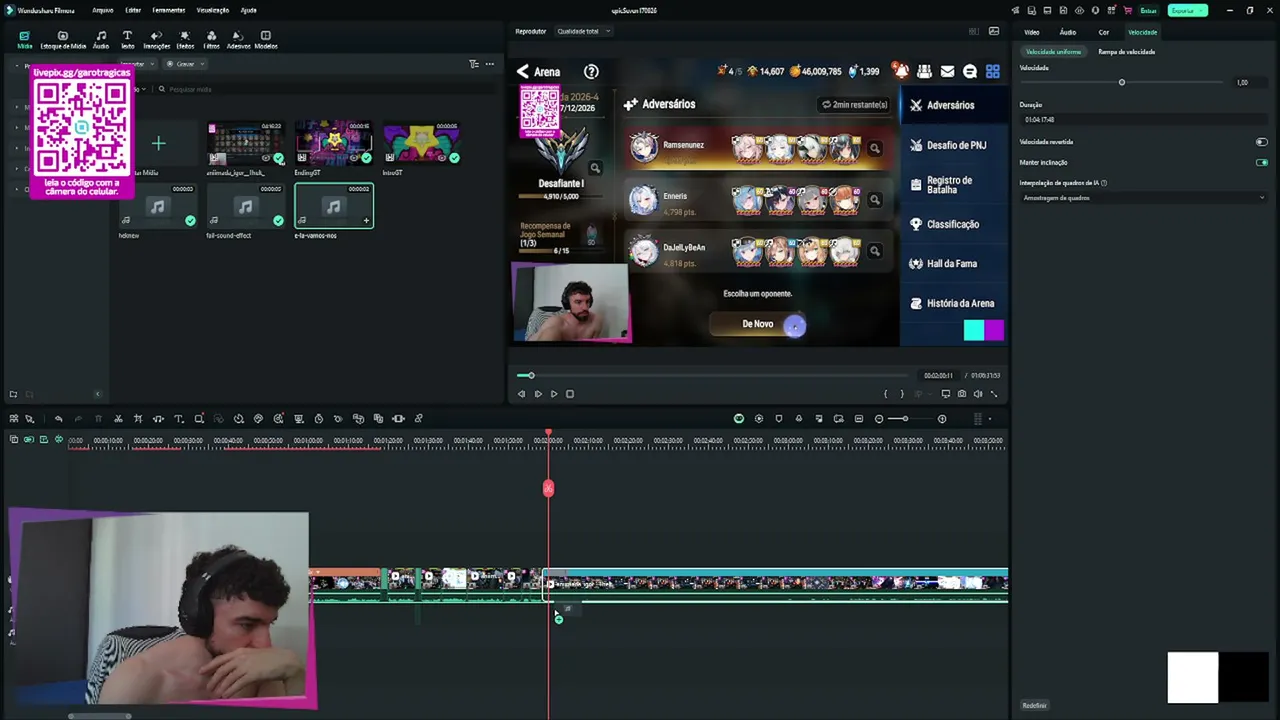Toggle the Velocidade revertida switch
The image size is (1280, 720).
click(1261, 142)
